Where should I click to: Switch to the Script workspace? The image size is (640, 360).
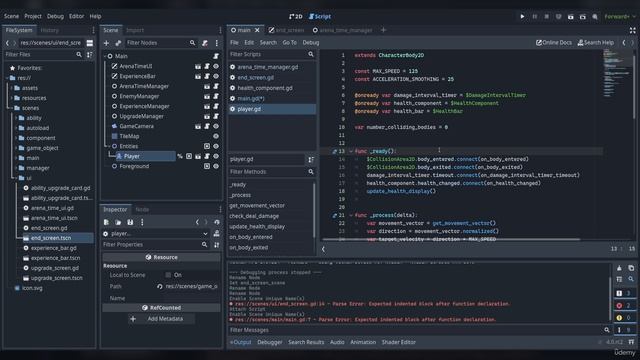[320, 17]
